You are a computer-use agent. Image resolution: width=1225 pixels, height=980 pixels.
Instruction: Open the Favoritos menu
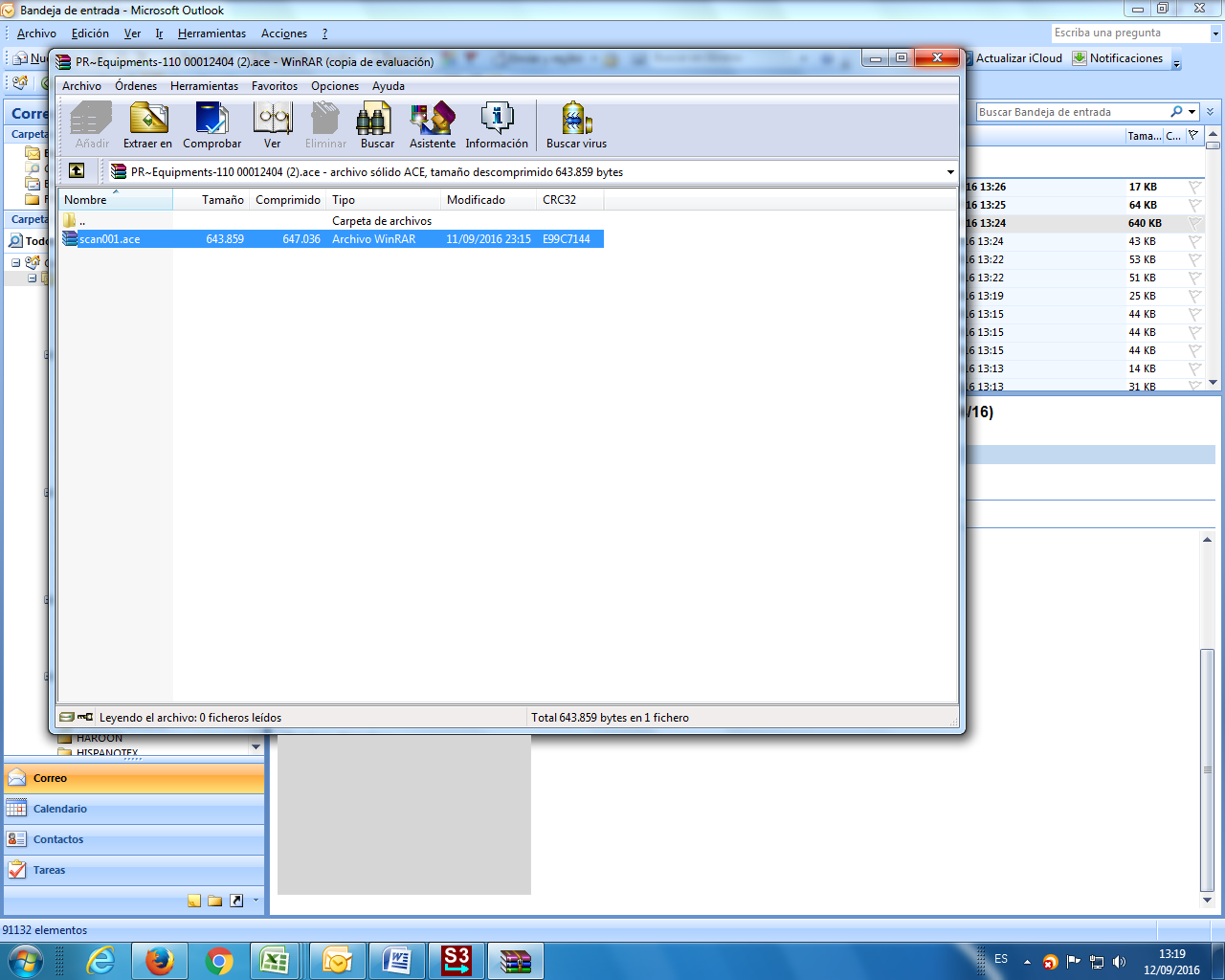click(x=275, y=86)
